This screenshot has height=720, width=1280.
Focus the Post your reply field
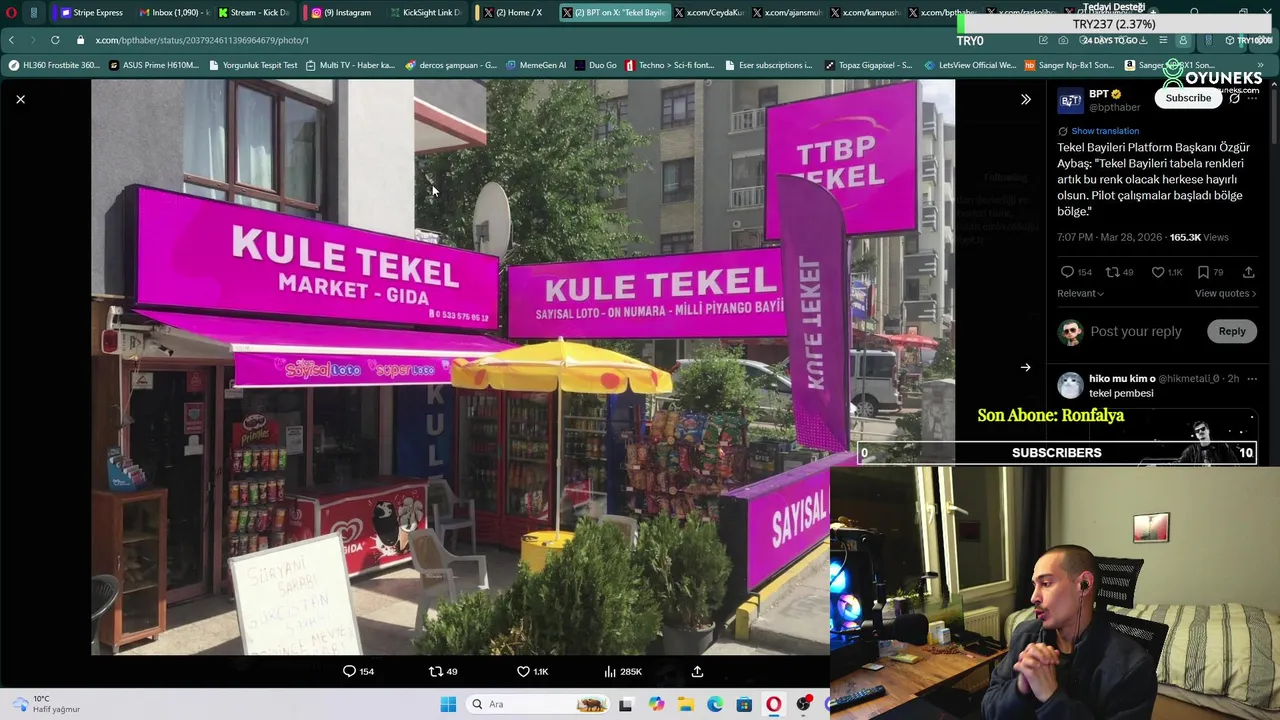coord(1136,331)
